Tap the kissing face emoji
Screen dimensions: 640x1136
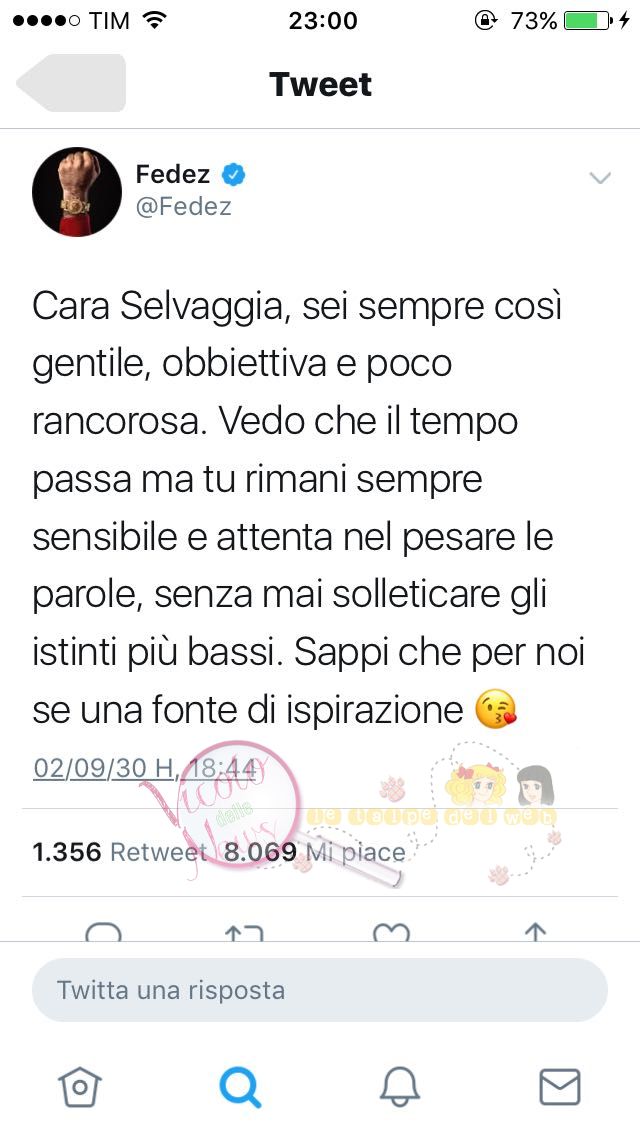(496, 709)
